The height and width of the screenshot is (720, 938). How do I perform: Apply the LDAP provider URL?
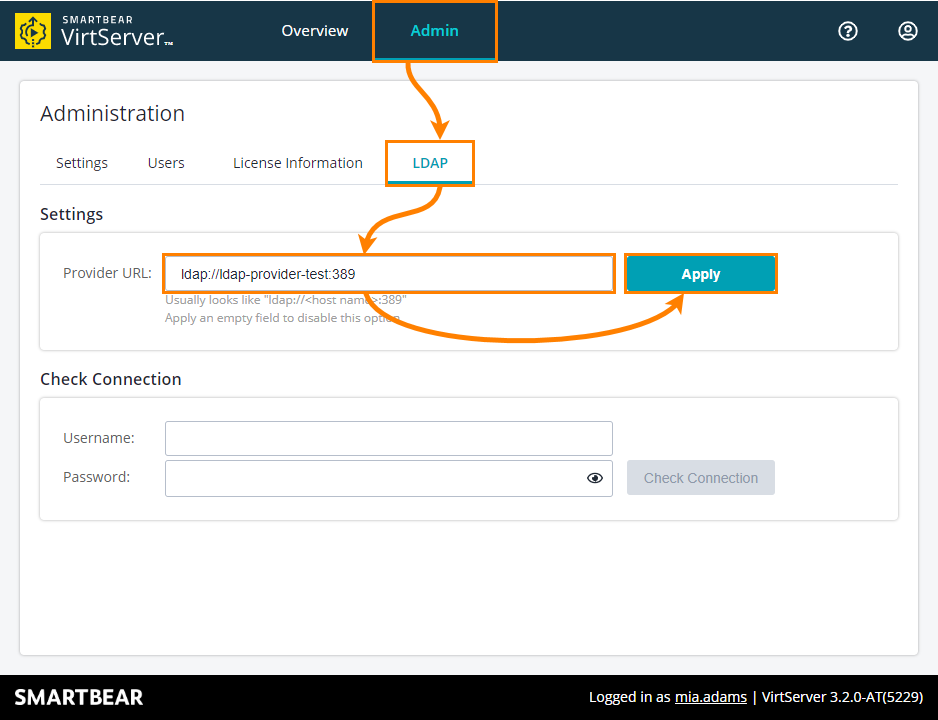click(x=700, y=273)
